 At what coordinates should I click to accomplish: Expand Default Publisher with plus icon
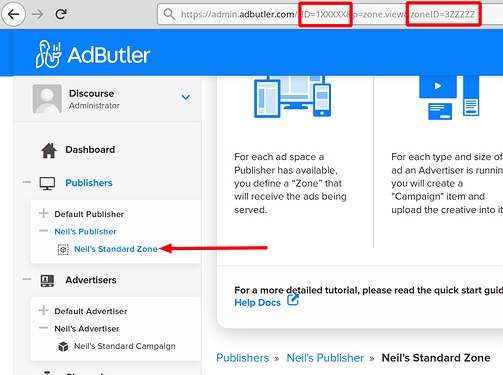point(44,213)
